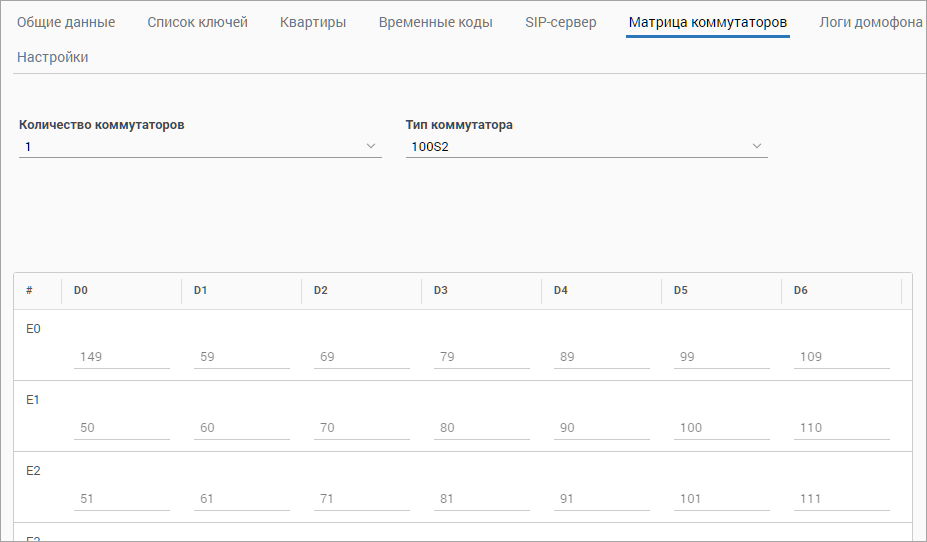927x542 pixels.
Task: Go to the Квартиры tab
Action: [313, 22]
